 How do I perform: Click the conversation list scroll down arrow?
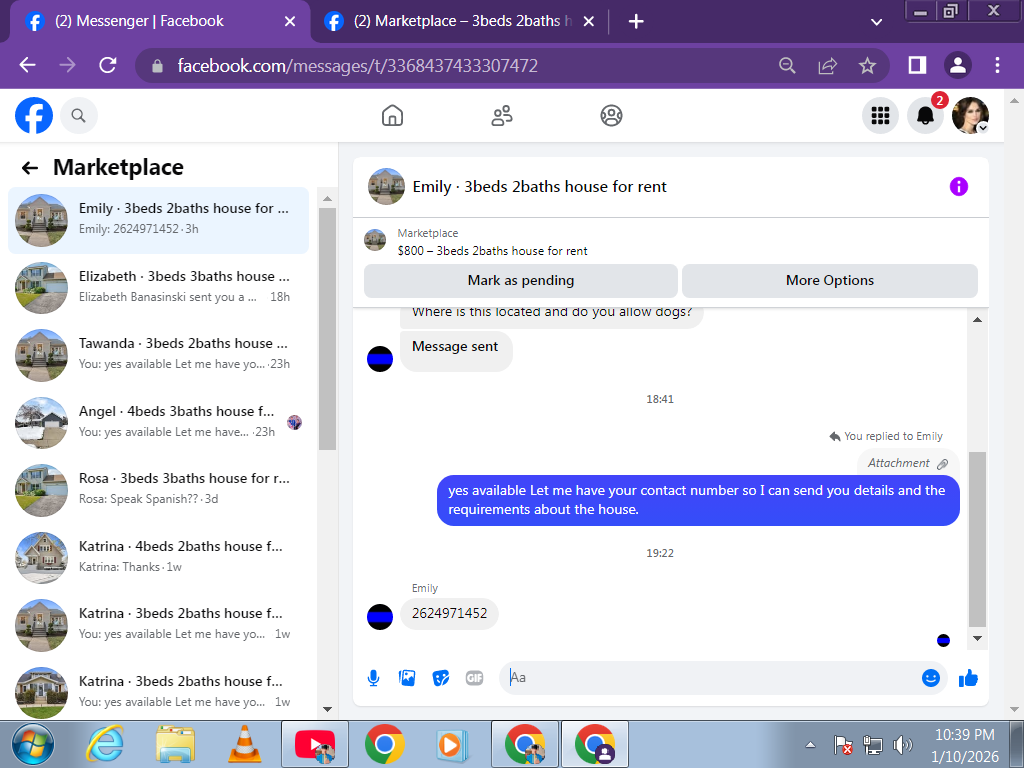click(x=327, y=709)
